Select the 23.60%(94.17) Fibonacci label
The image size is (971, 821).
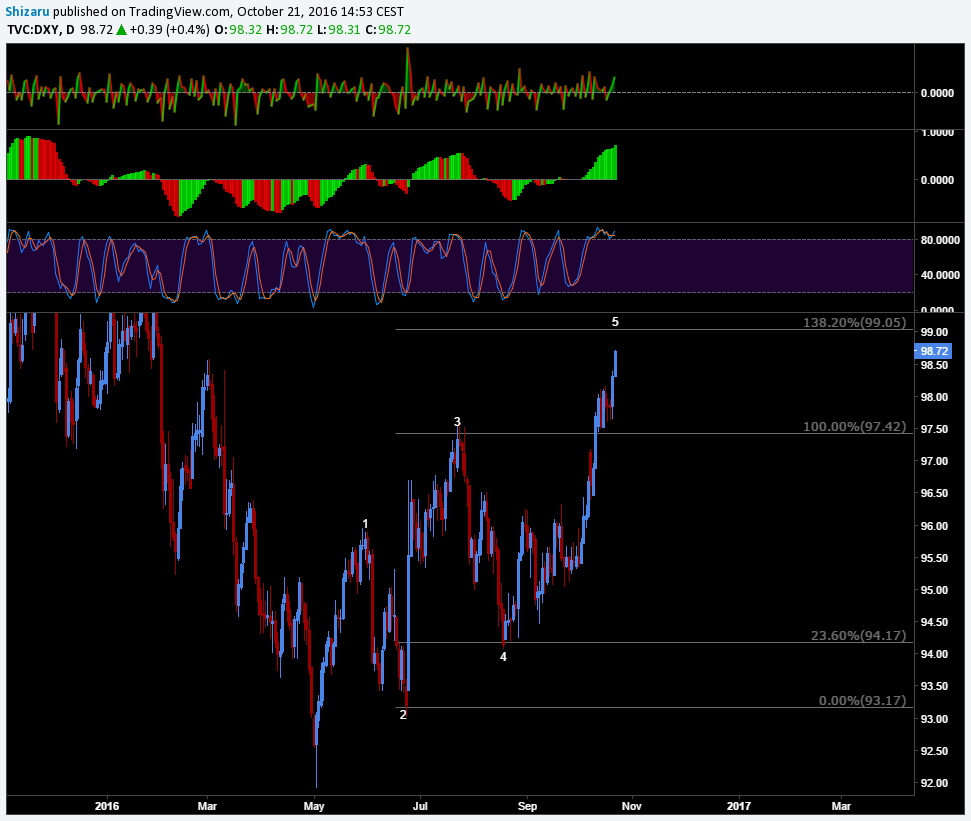(858, 635)
